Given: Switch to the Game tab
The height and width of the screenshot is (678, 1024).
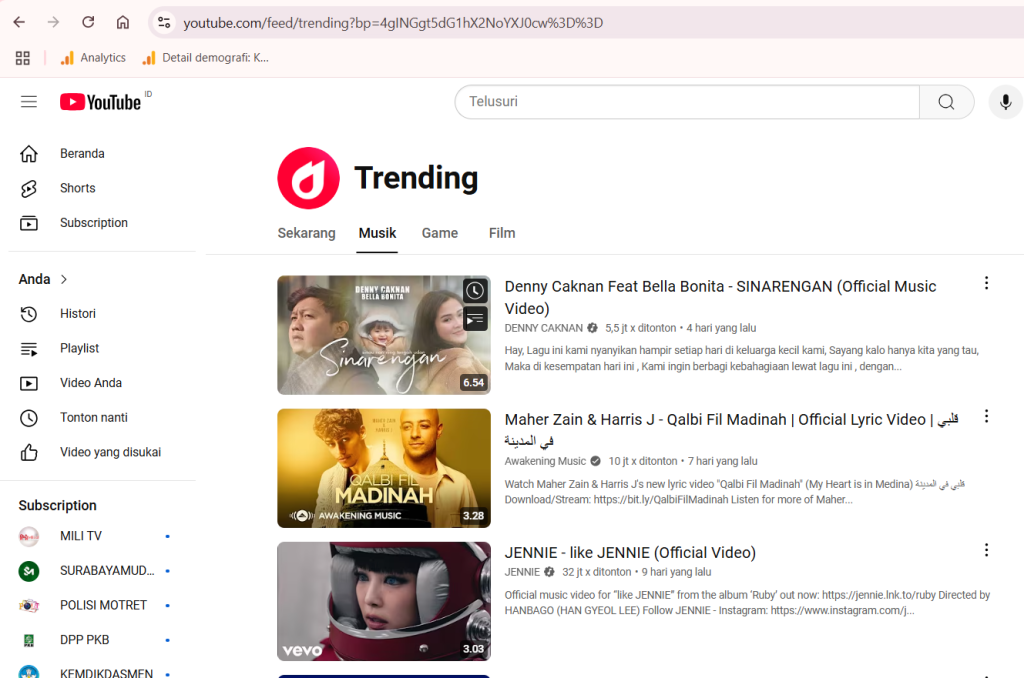Looking at the screenshot, I should 440,233.
